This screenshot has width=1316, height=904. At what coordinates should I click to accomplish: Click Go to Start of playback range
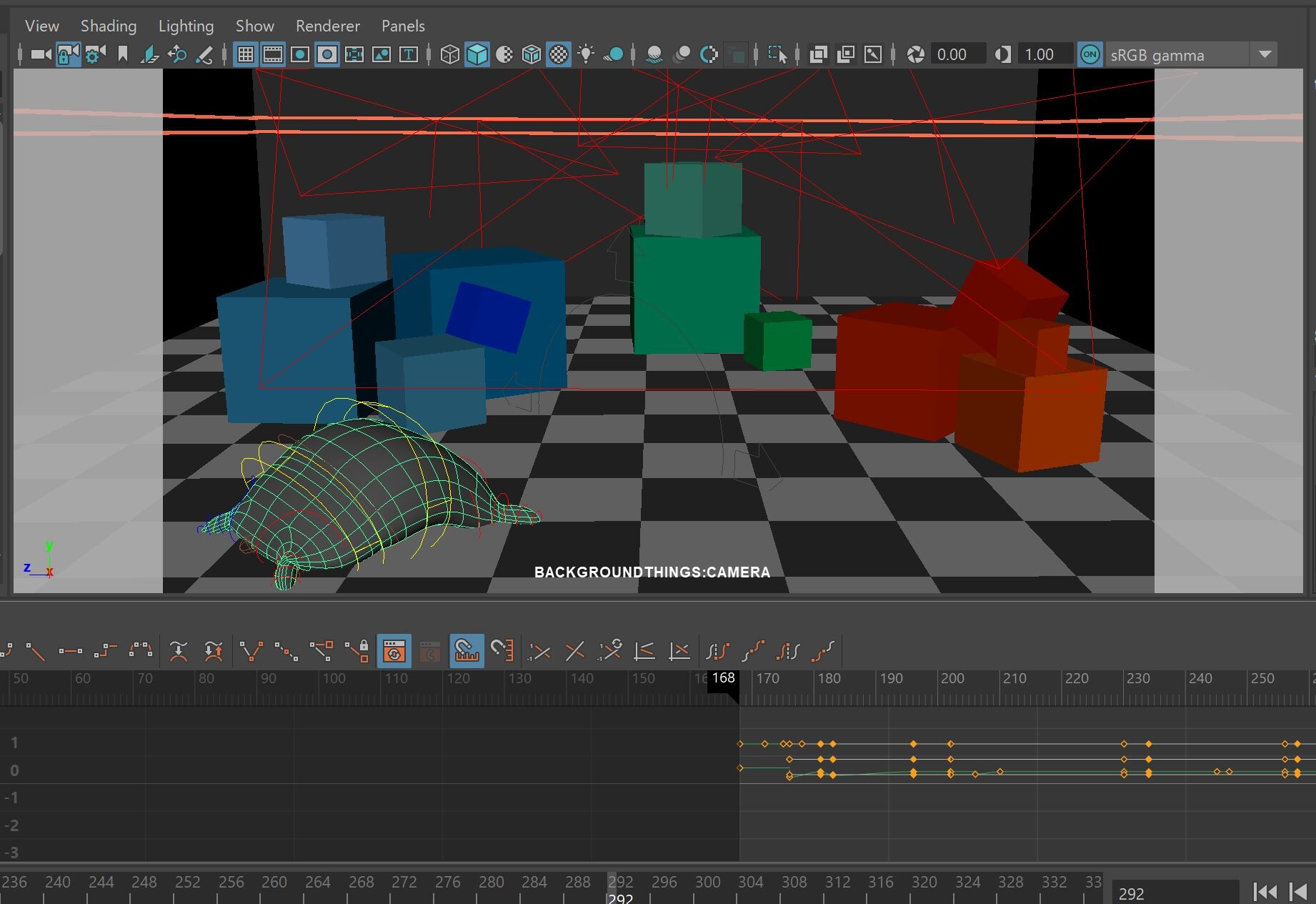1265,892
